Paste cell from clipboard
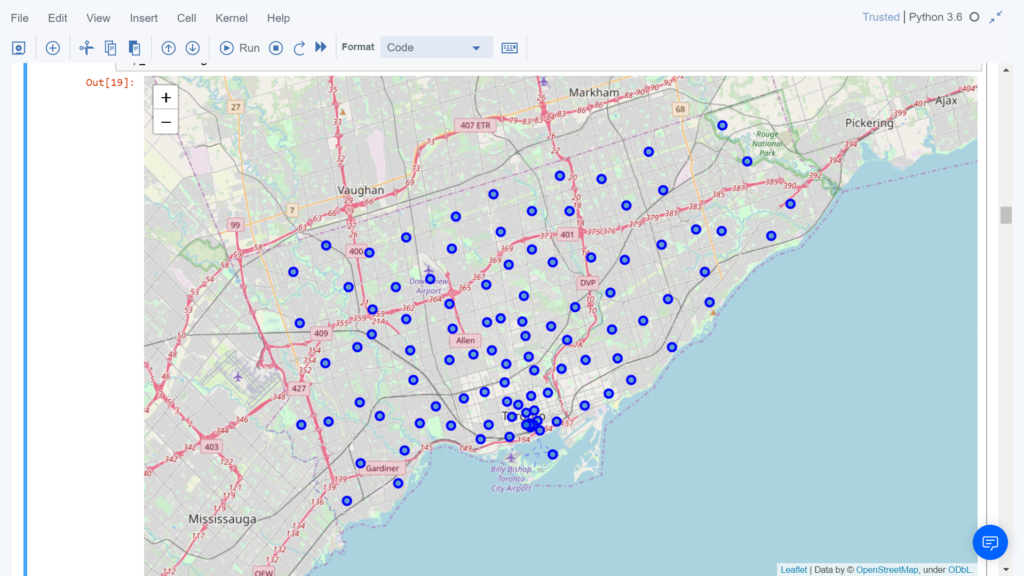 tap(134, 47)
